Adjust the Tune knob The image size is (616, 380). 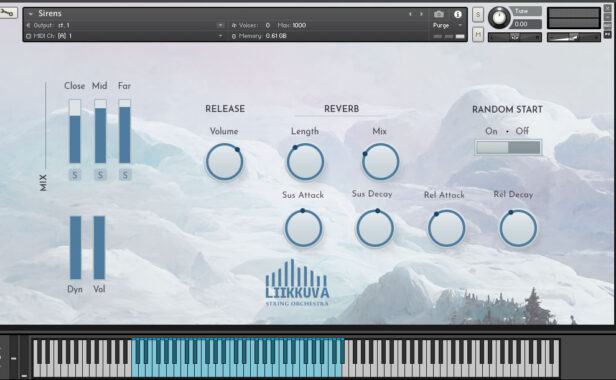pos(499,17)
